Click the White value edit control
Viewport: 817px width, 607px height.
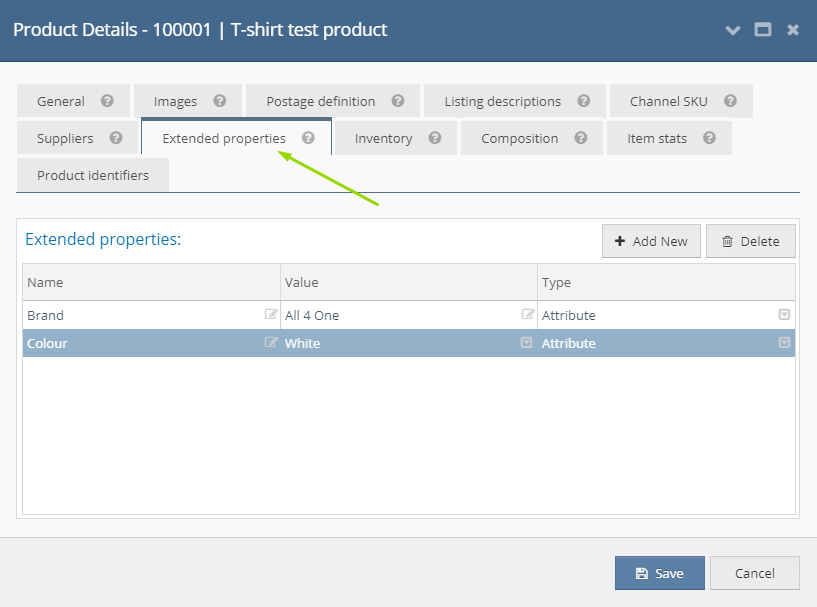(525, 343)
